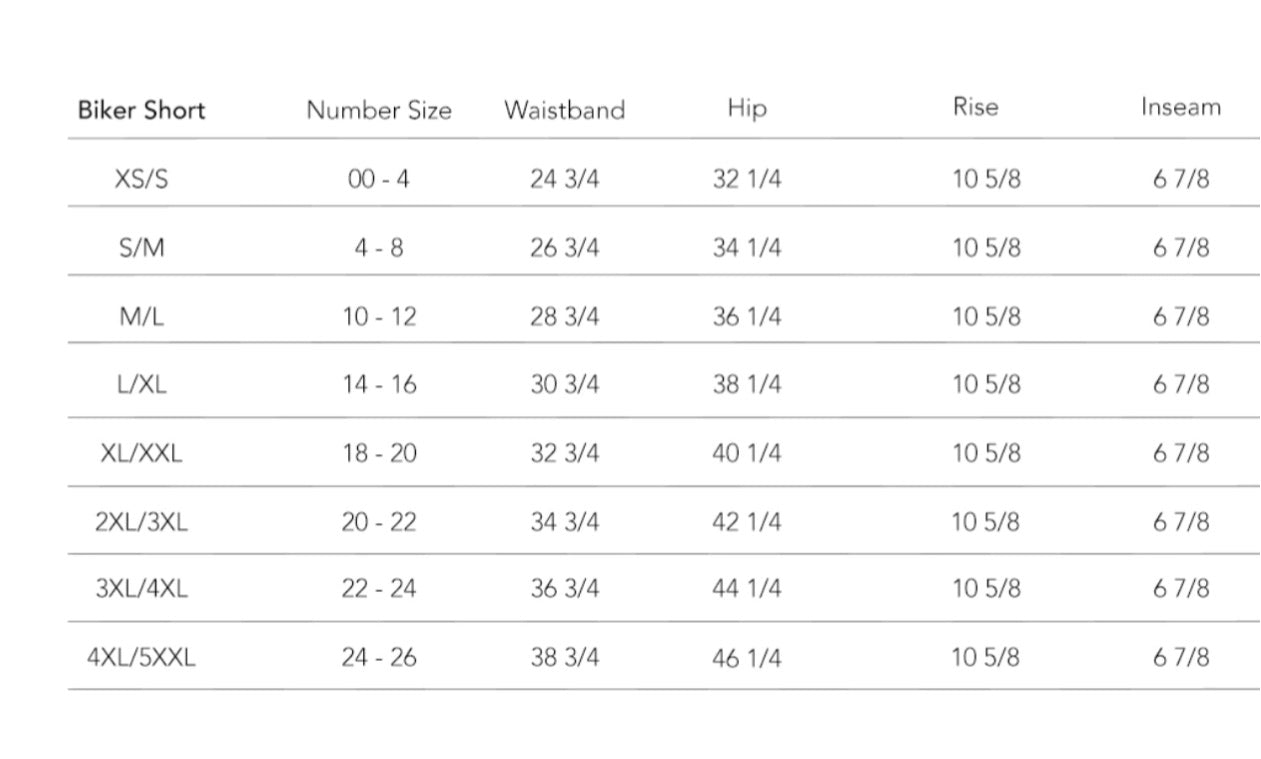The height and width of the screenshot is (759, 1261).
Task: Select the Waistband header text
Action: (x=564, y=110)
